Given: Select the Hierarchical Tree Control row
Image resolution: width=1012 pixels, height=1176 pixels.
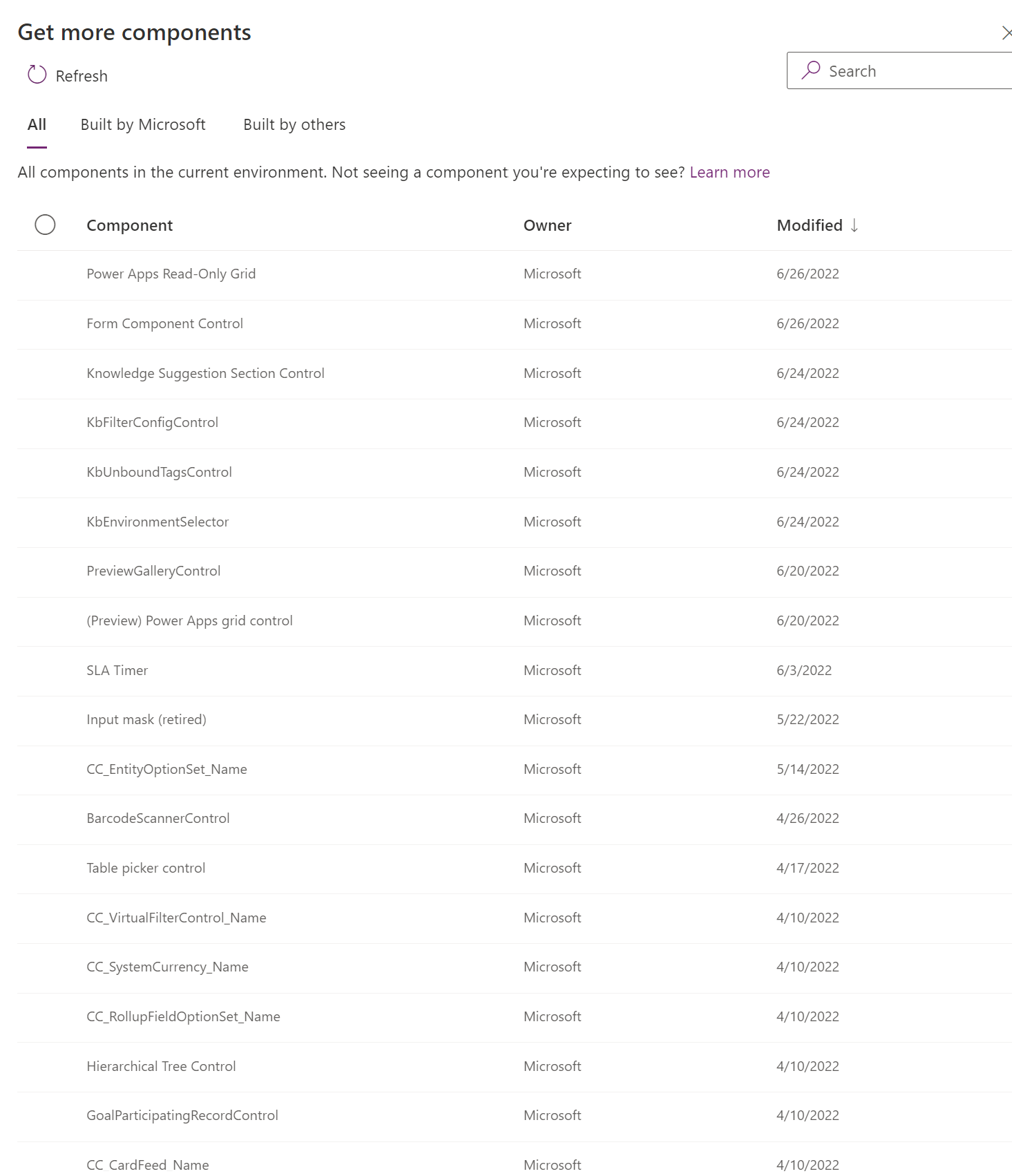Looking at the screenshot, I should [x=161, y=1066].
